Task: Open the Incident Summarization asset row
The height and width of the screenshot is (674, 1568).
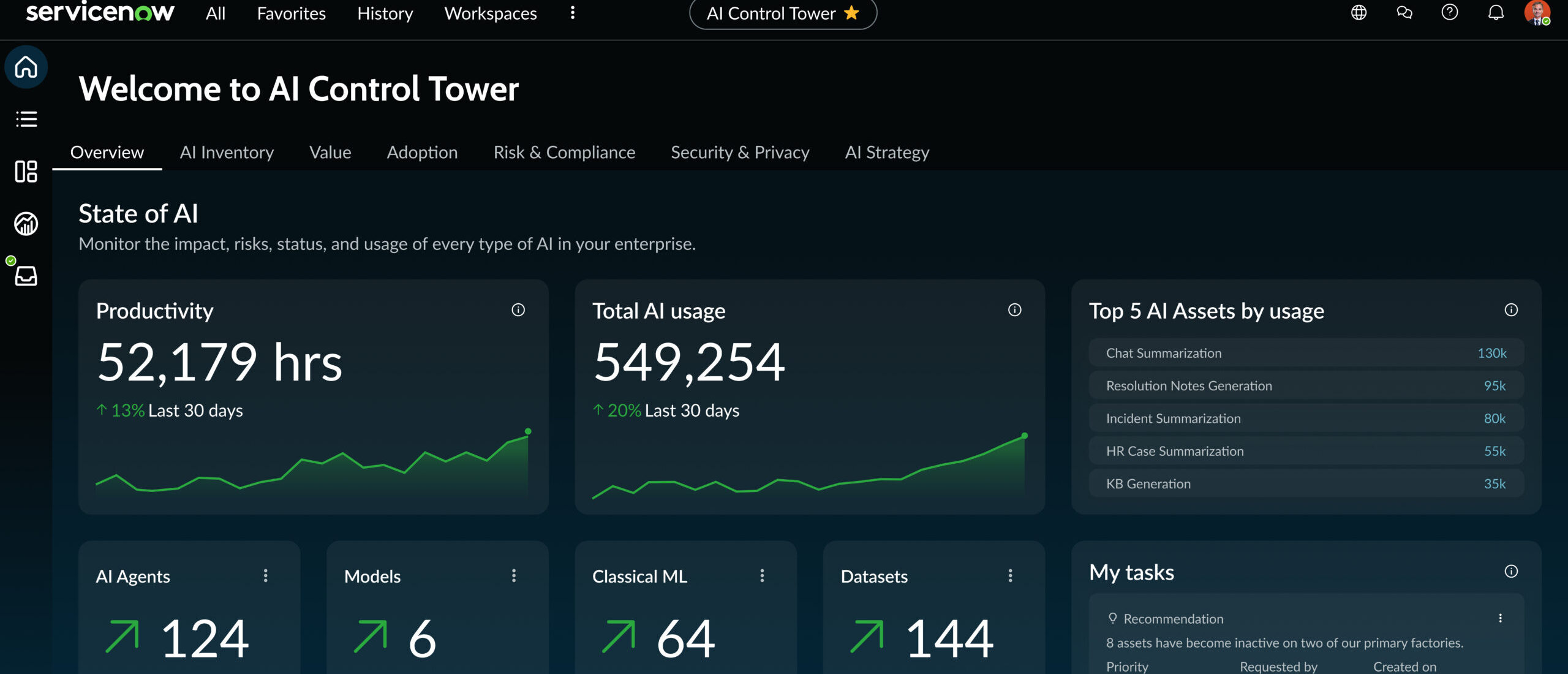Action: pyautogui.click(x=1306, y=418)
